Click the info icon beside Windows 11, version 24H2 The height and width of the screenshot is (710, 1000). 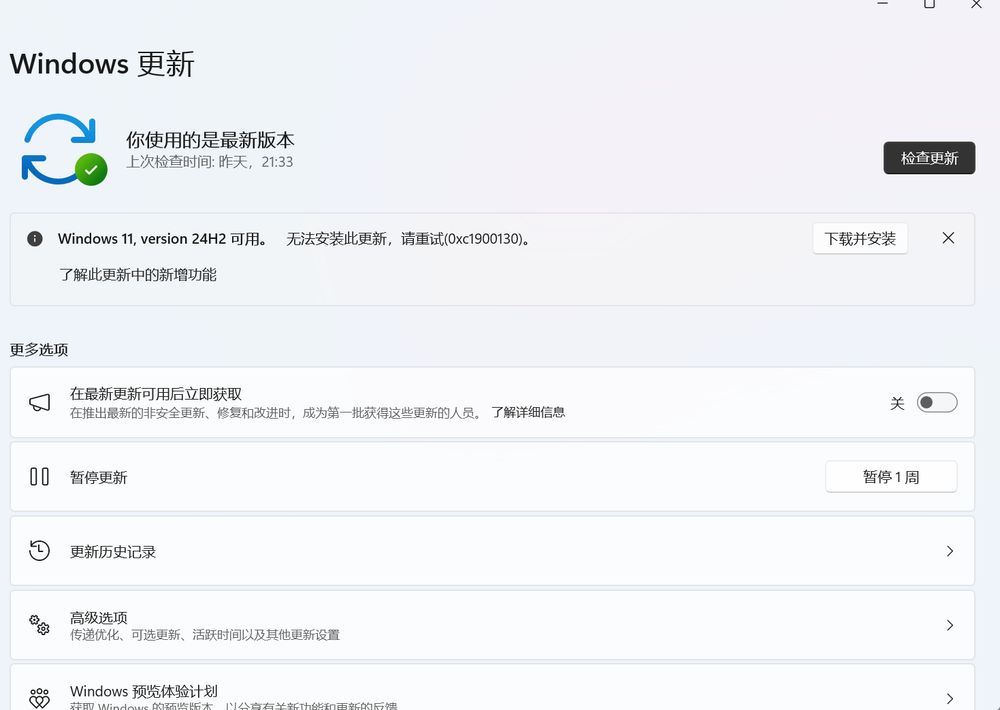[35, 239]
